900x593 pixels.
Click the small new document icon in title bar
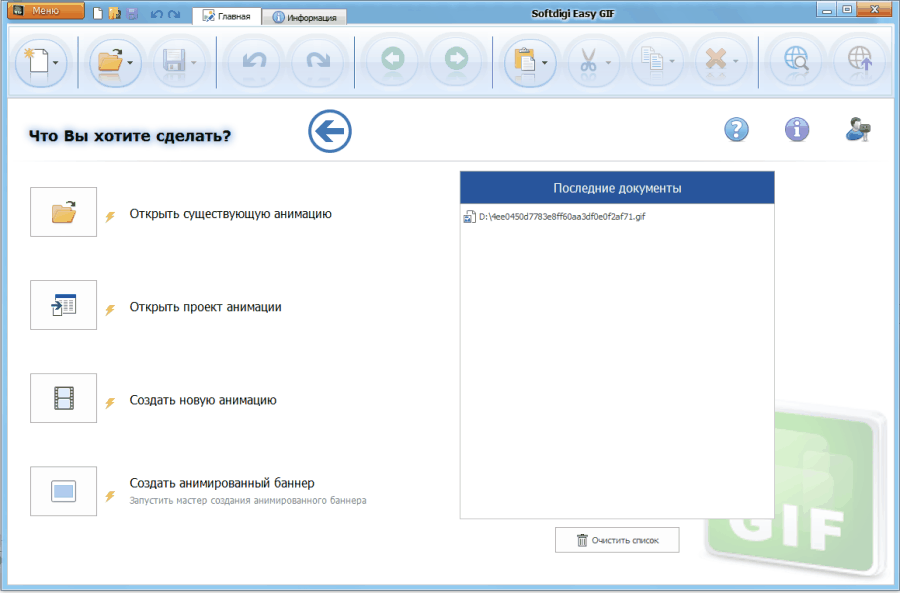tap(98, 13)
